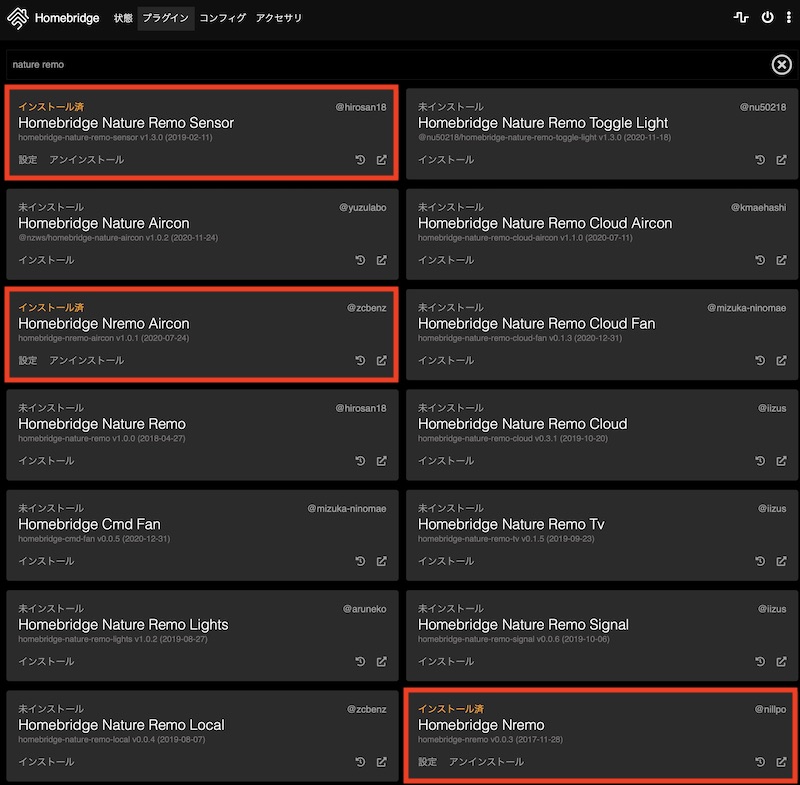Click 設定 for Homebridge Nature Remo Sensor
800x785 pixels.
tap(28, 160)
